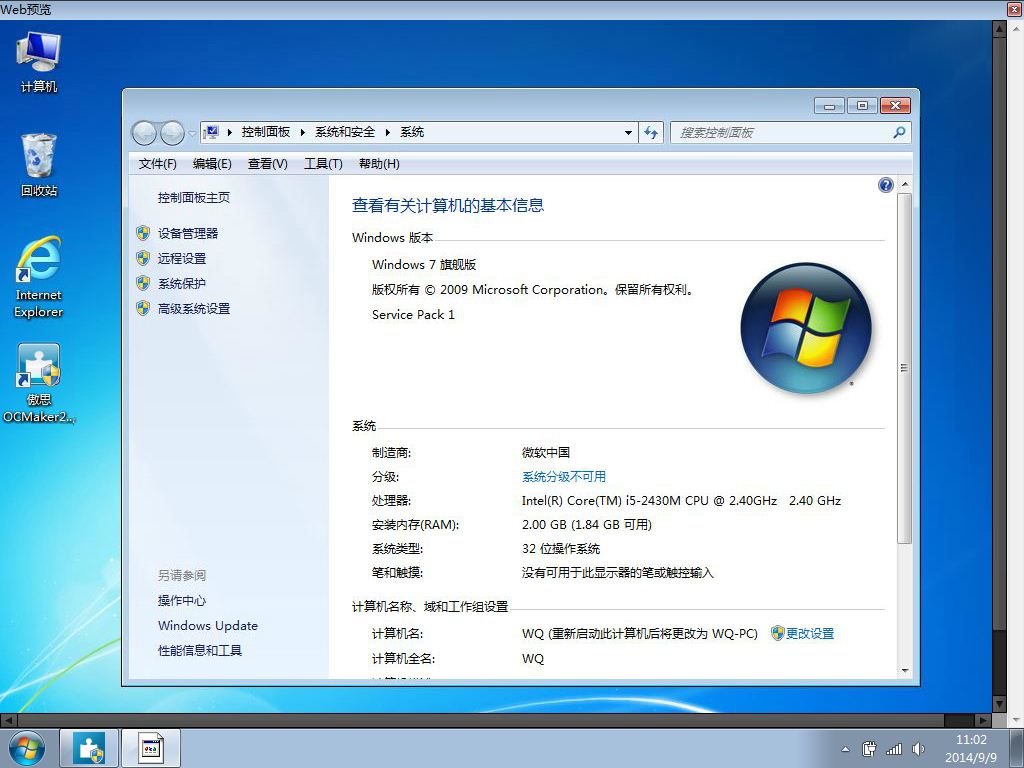The image size is (1024, 768).
Task: Open 远程设置 link
Action: tap(182, 258)
